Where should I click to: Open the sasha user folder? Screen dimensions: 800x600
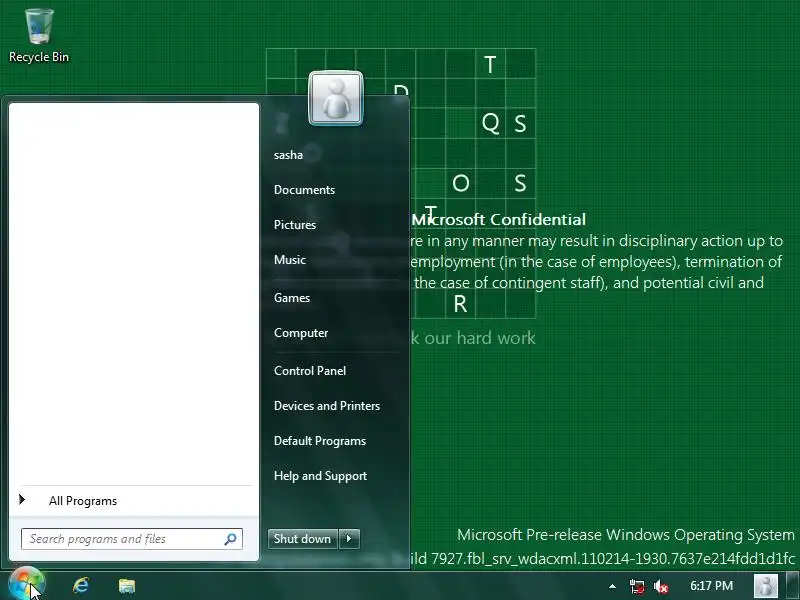288,155
